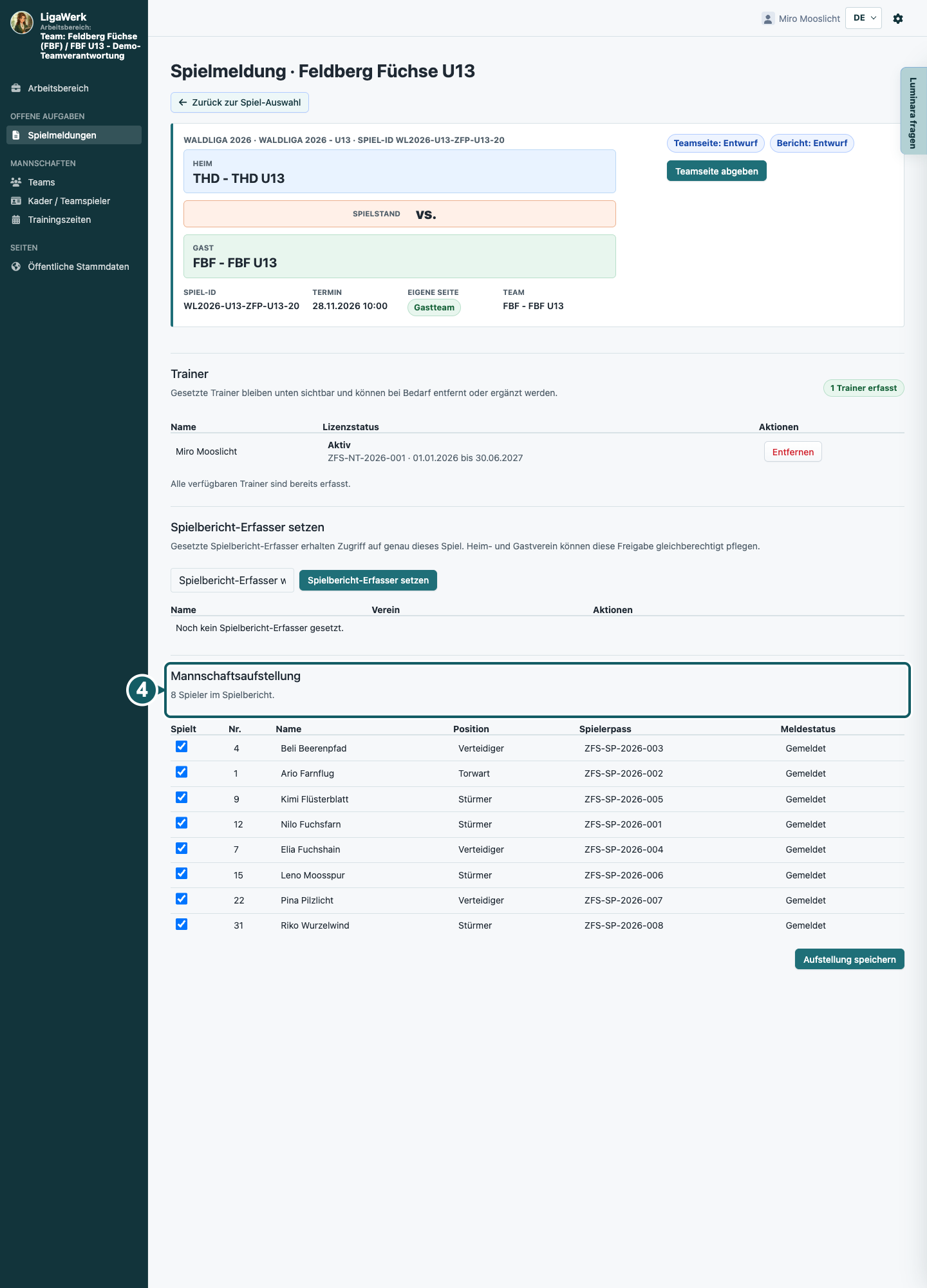Deselect Riko Wurzelwind from the lineup
The width and height of the screenshot is (927, 1288).
click(x=182, y=924)
